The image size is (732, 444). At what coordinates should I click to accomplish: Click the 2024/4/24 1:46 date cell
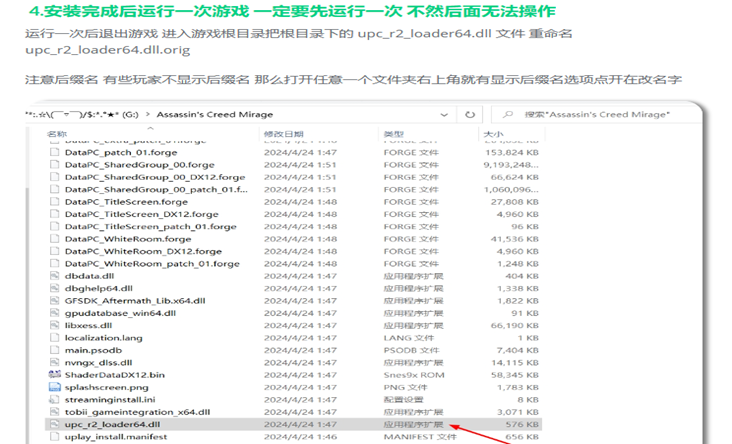coord(300,437)
